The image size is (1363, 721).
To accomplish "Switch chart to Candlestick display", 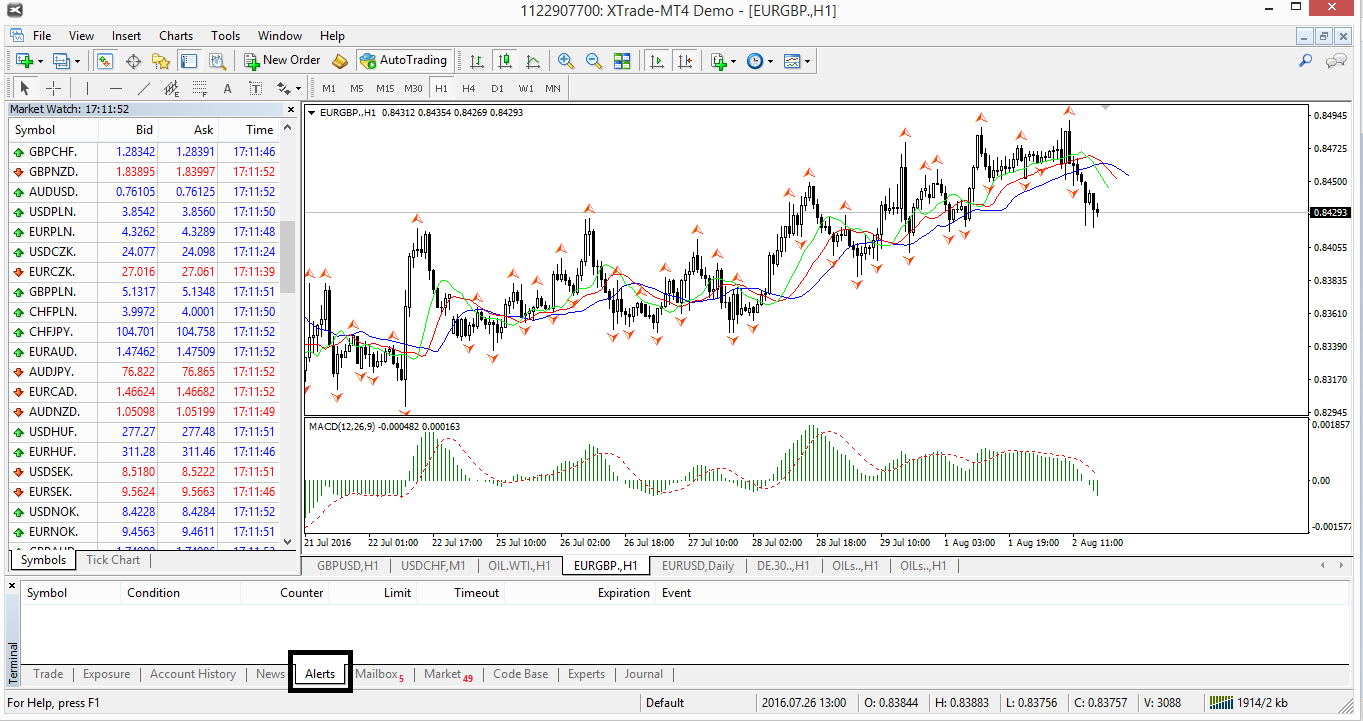I will [x=504, y=61].
